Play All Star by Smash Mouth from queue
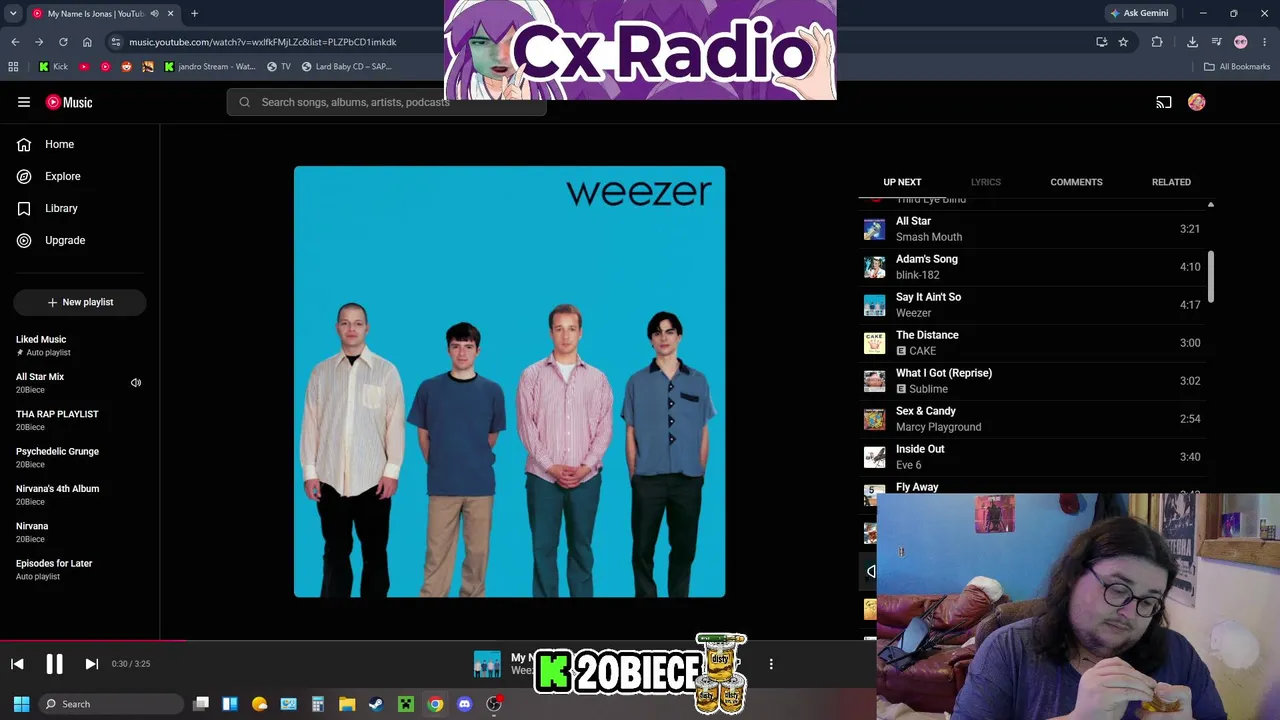Image resolution: width=1280 pixels, height=720 pixels. pos(1032,229)
